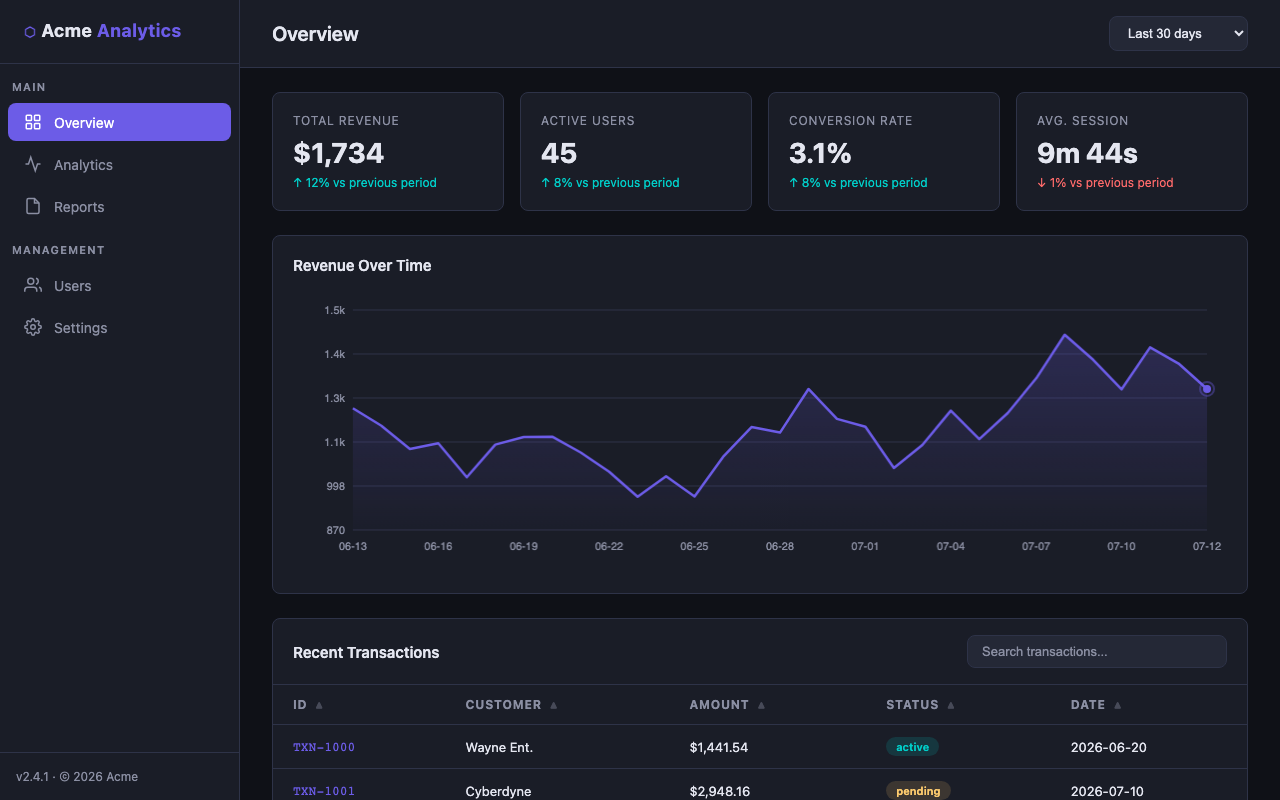This screenshot has height=800, width=1280.
Task: Click the ID column header text
Action: pyautogui.click(x=300, y=705)
